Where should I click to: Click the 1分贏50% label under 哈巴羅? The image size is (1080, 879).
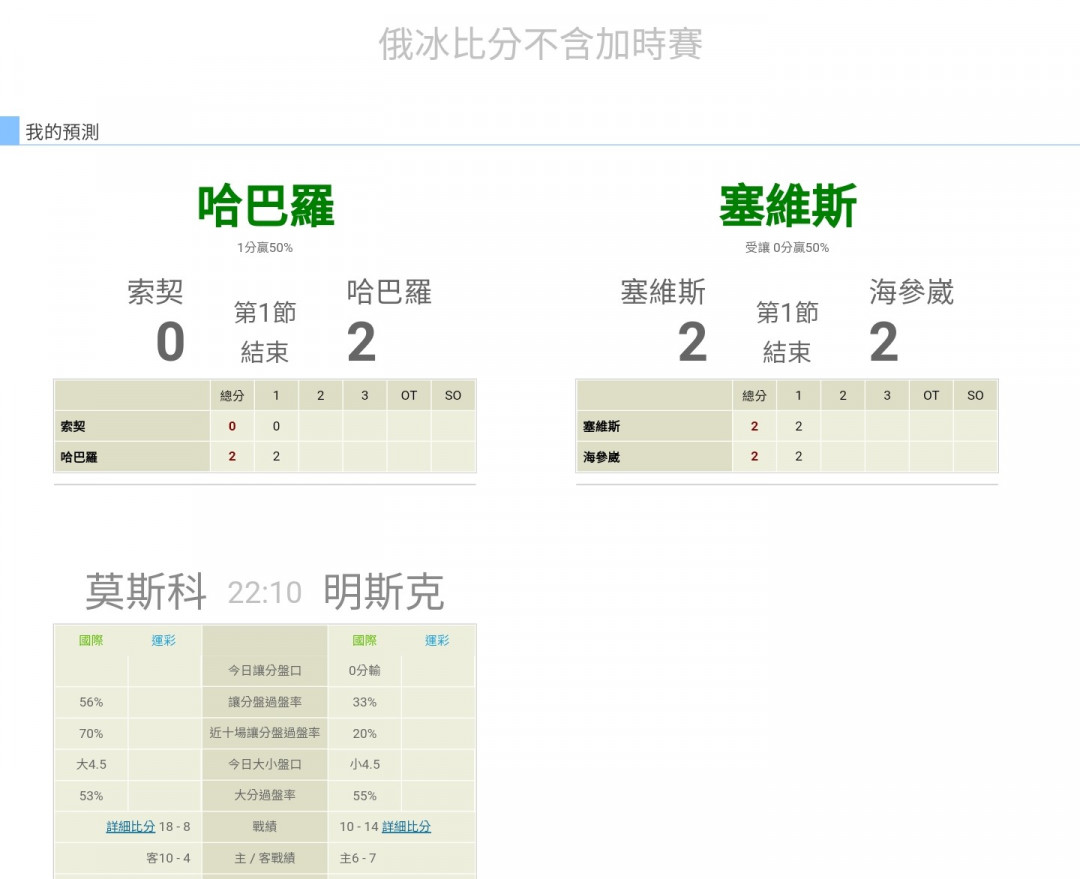tap(265, 247)
